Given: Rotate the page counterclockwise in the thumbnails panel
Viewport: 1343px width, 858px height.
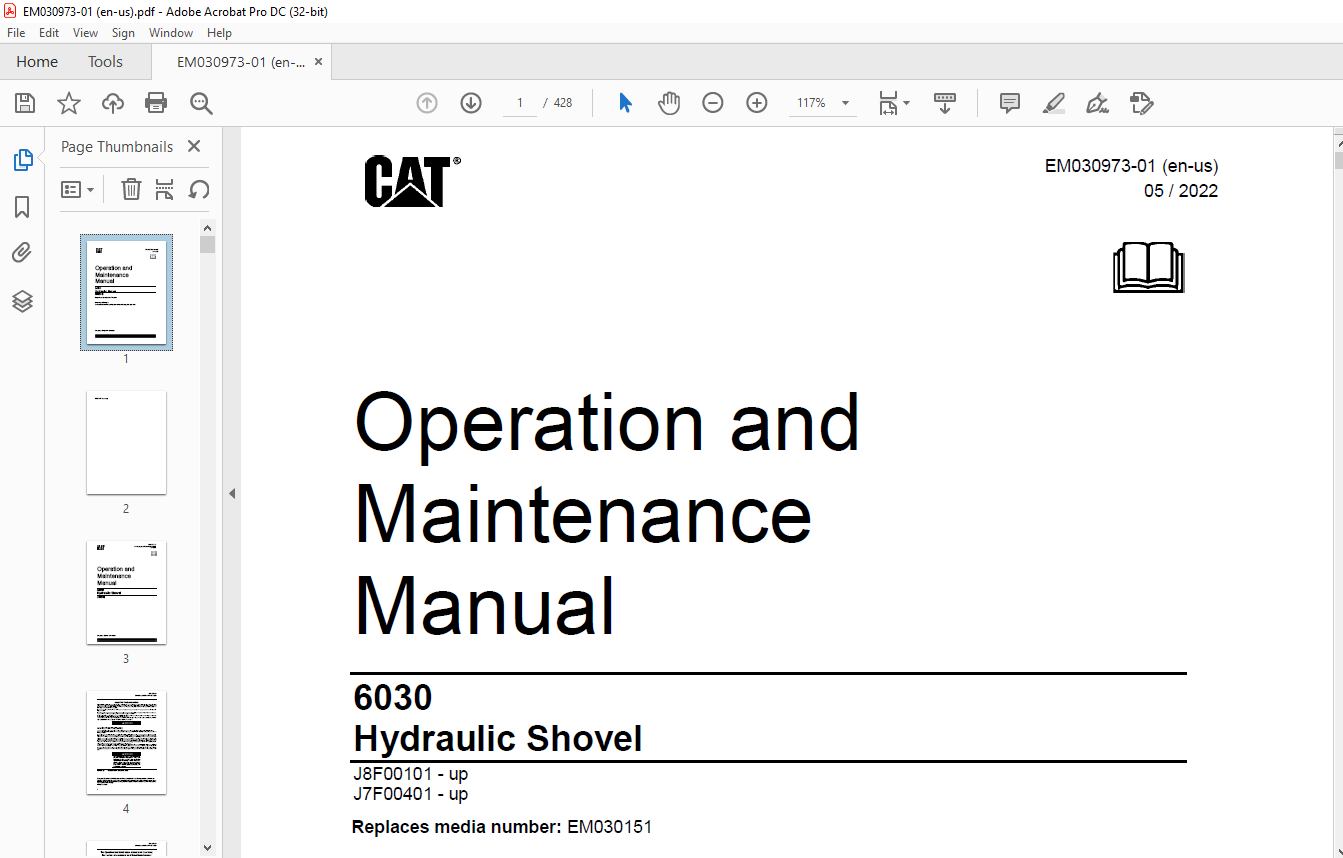Looking at the screenshot, I should (199, 189).
